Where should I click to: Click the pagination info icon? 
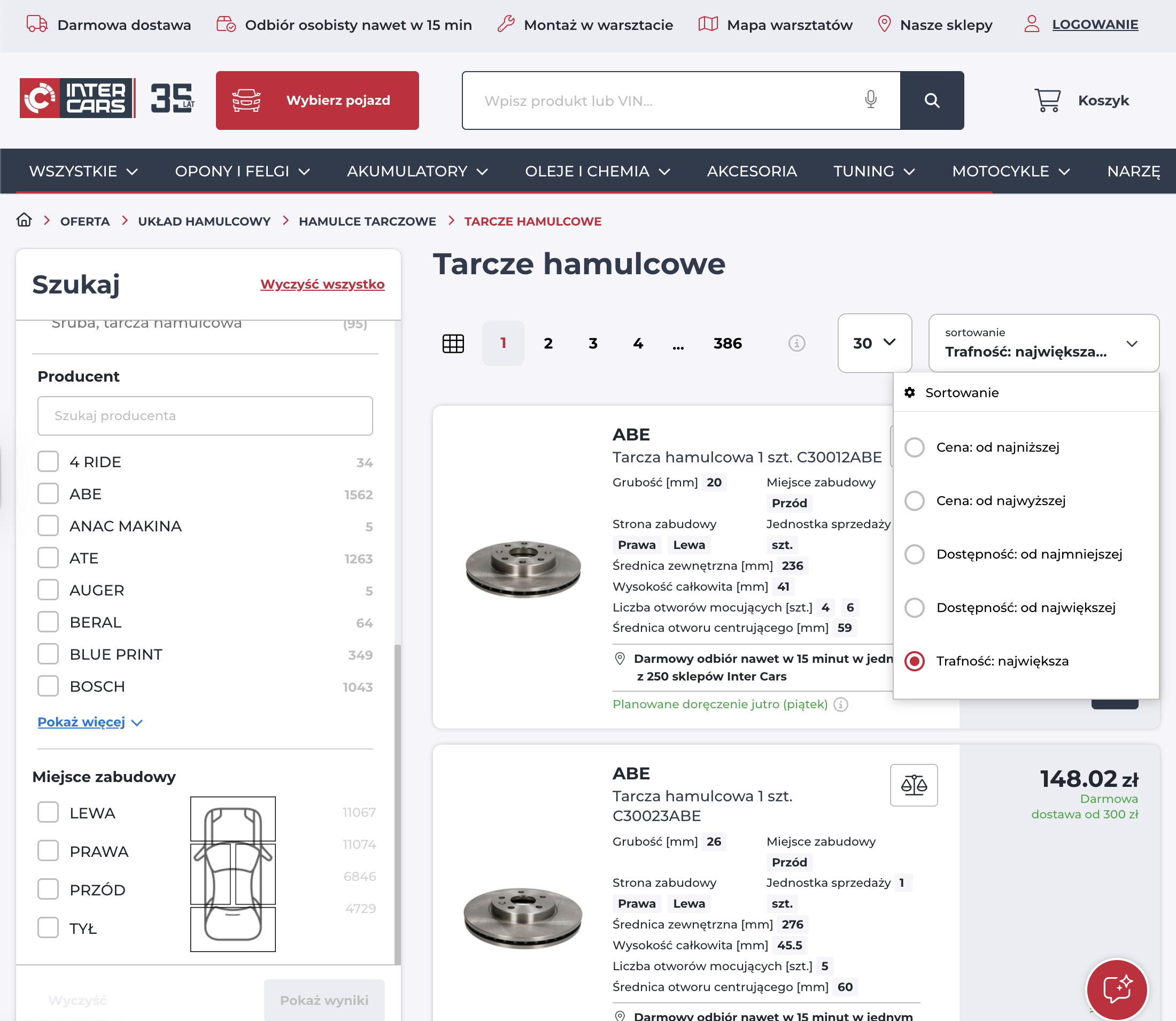796,344
